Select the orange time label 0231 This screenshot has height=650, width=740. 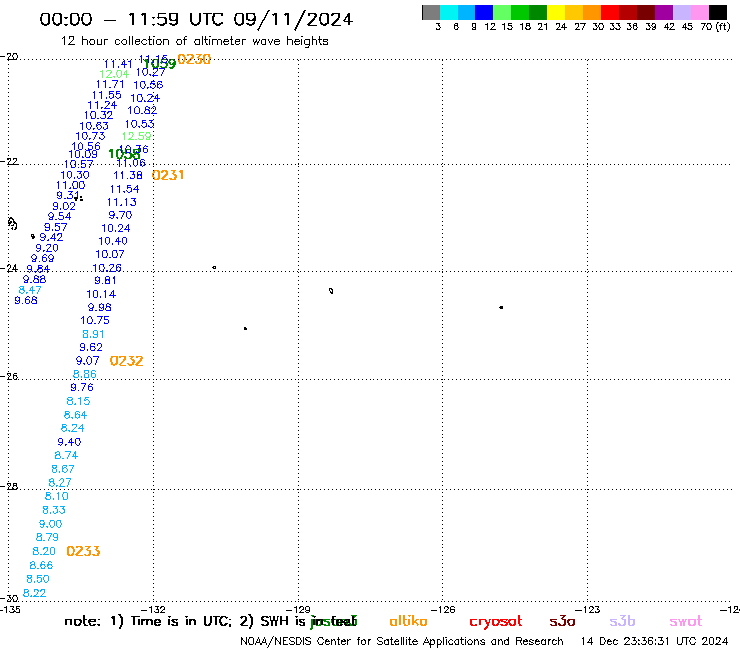pos(168,175)
